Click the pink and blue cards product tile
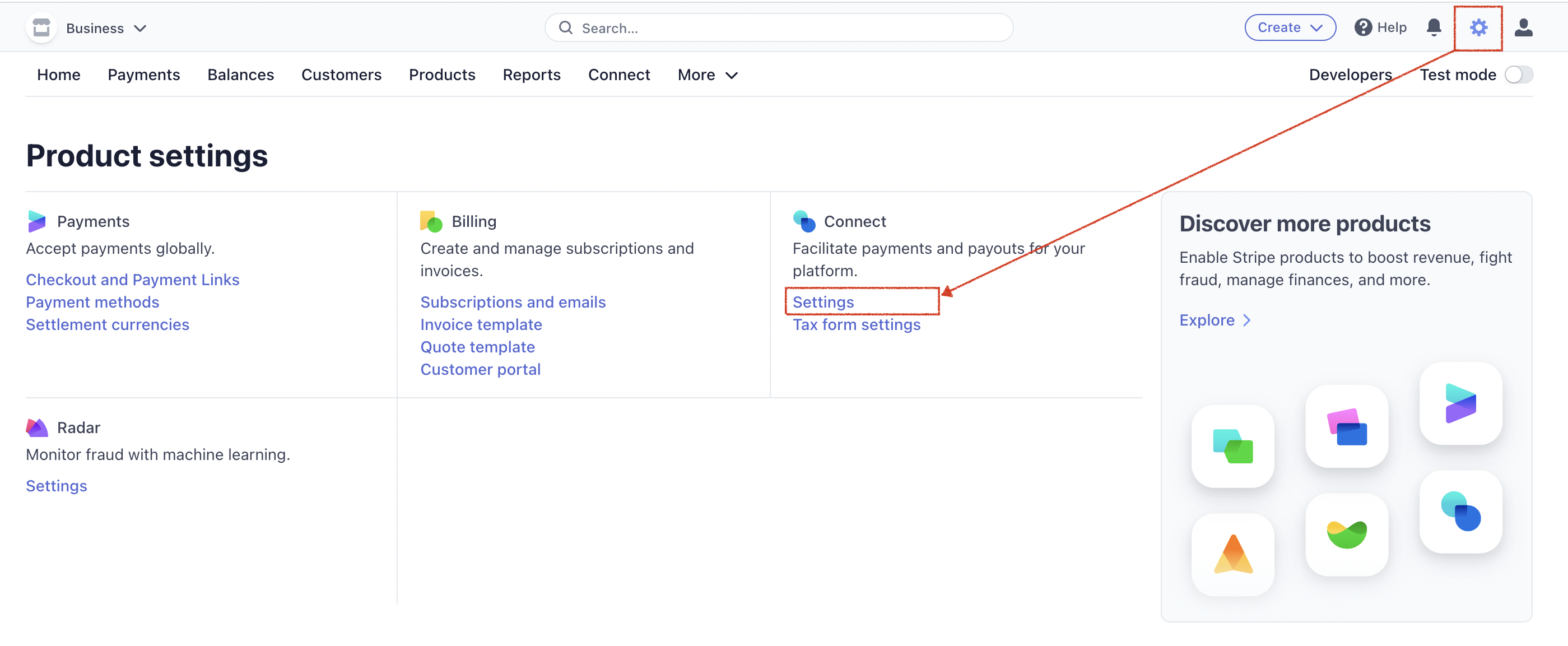This screenshot has width=1568, height=646. tap(1346, 426)
